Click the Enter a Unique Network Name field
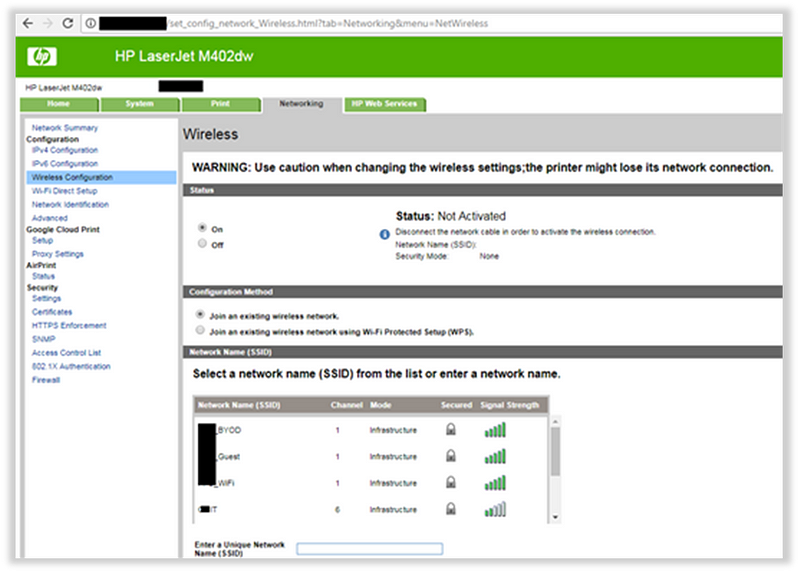800x573 pixels. [x=370, y=549]
